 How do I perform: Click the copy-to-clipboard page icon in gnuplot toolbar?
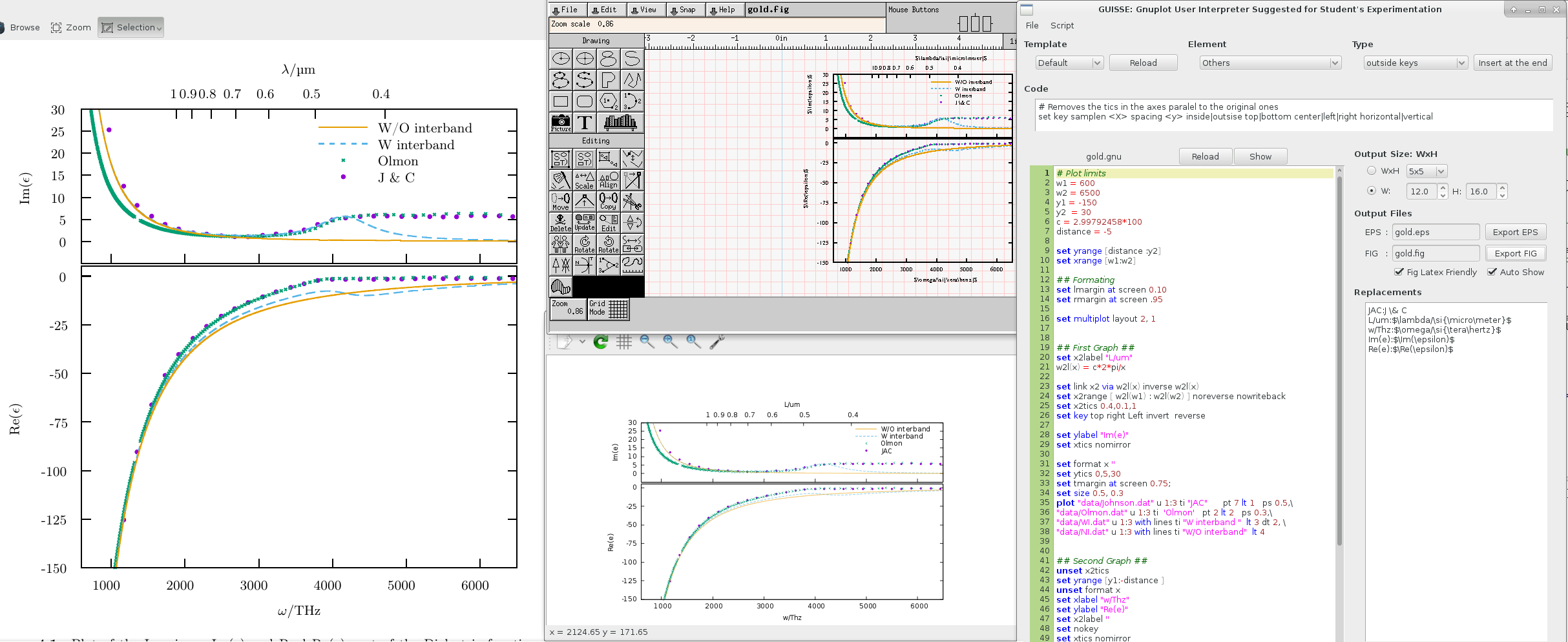[x=565, y=342]
